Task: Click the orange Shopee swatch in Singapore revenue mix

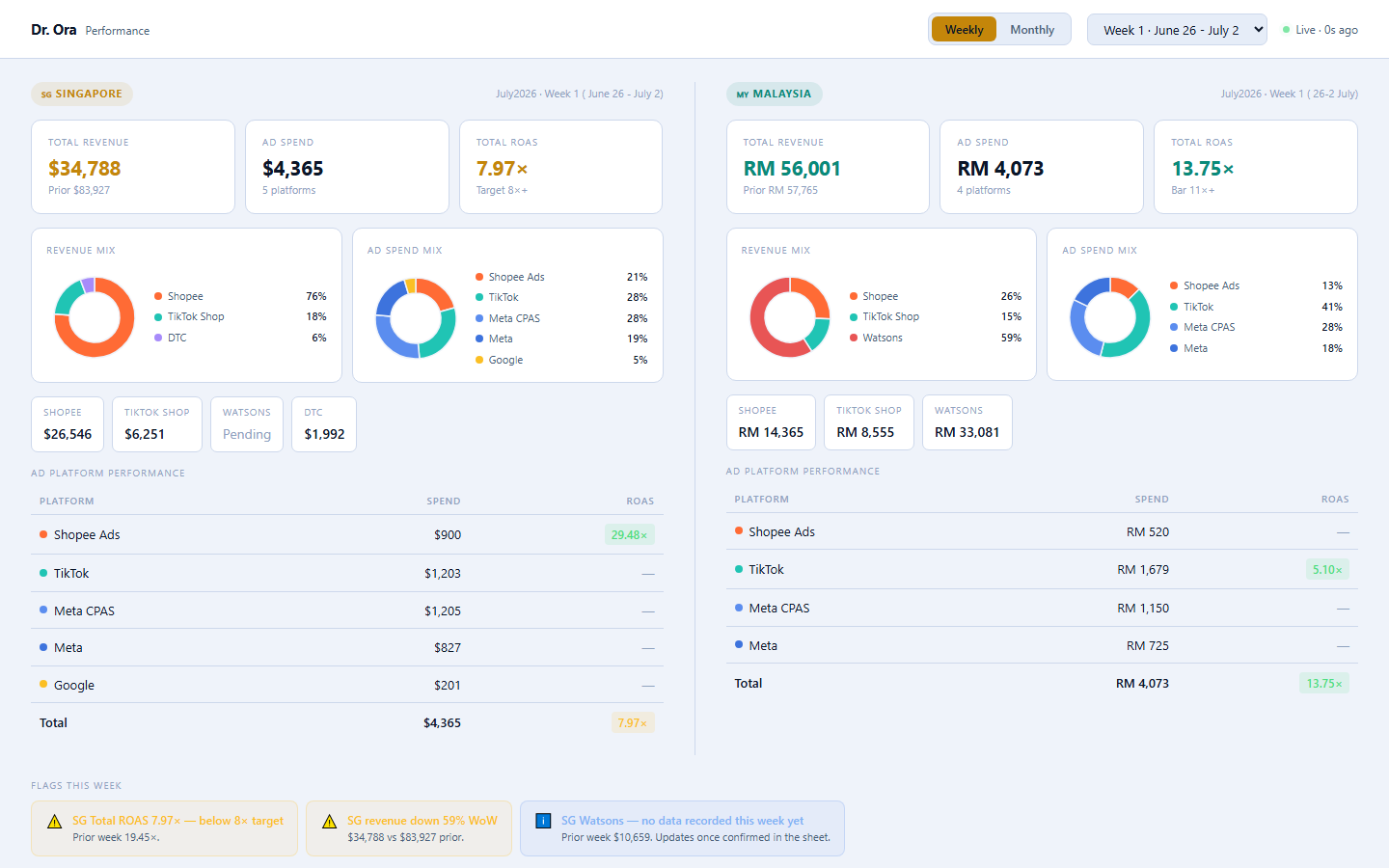Action: click(x=158, y=296)
